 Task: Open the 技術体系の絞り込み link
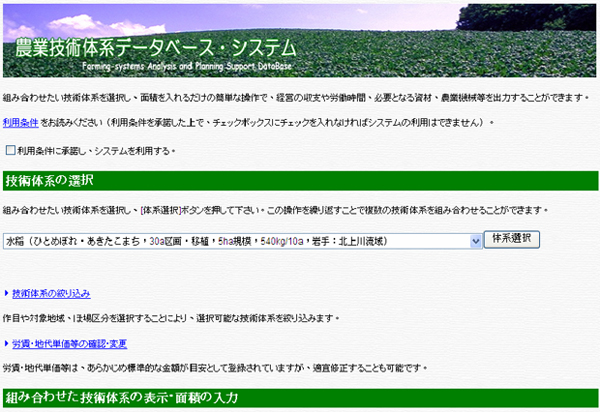51,293
